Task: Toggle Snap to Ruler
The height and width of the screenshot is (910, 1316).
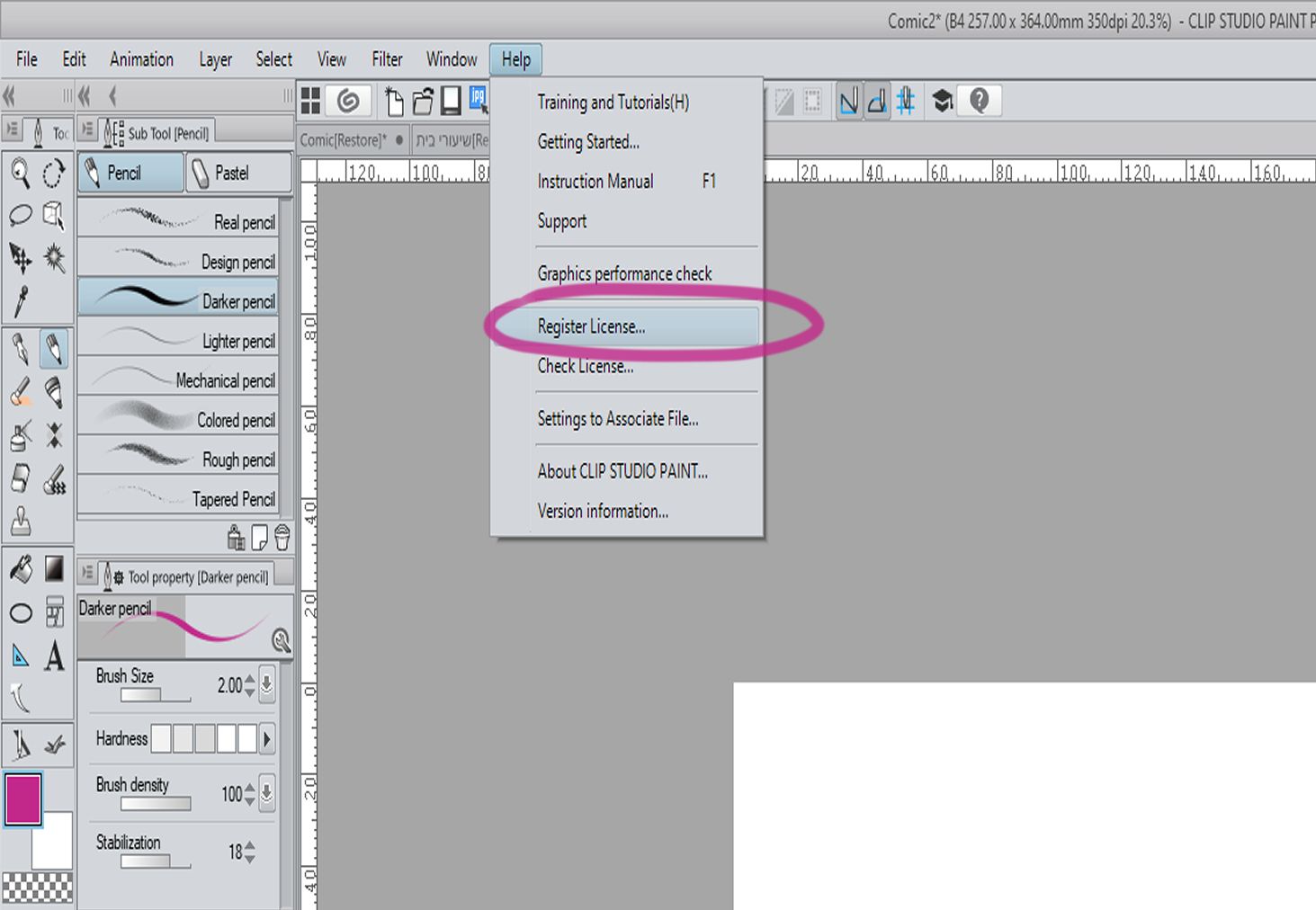Action: [848, 101]
